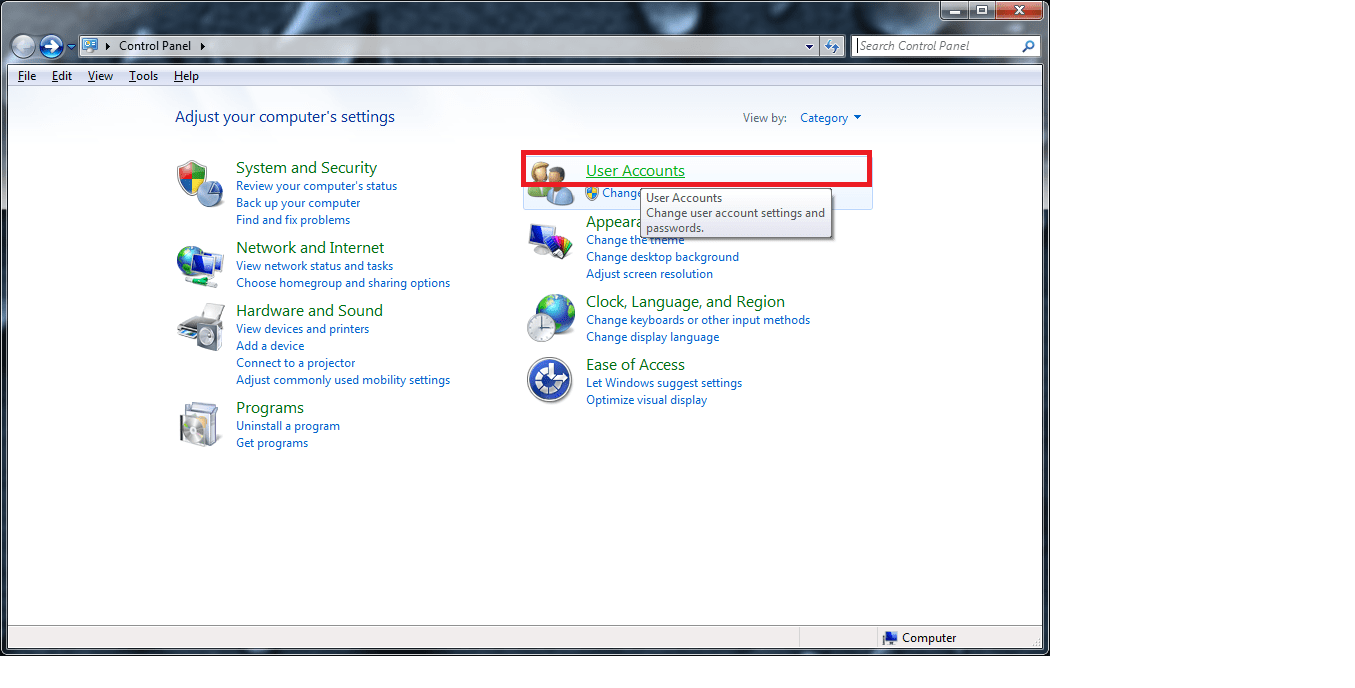Open the Edit menu
The width and height of the screenshot is (1355, 688).
click(x=62, y=76)
